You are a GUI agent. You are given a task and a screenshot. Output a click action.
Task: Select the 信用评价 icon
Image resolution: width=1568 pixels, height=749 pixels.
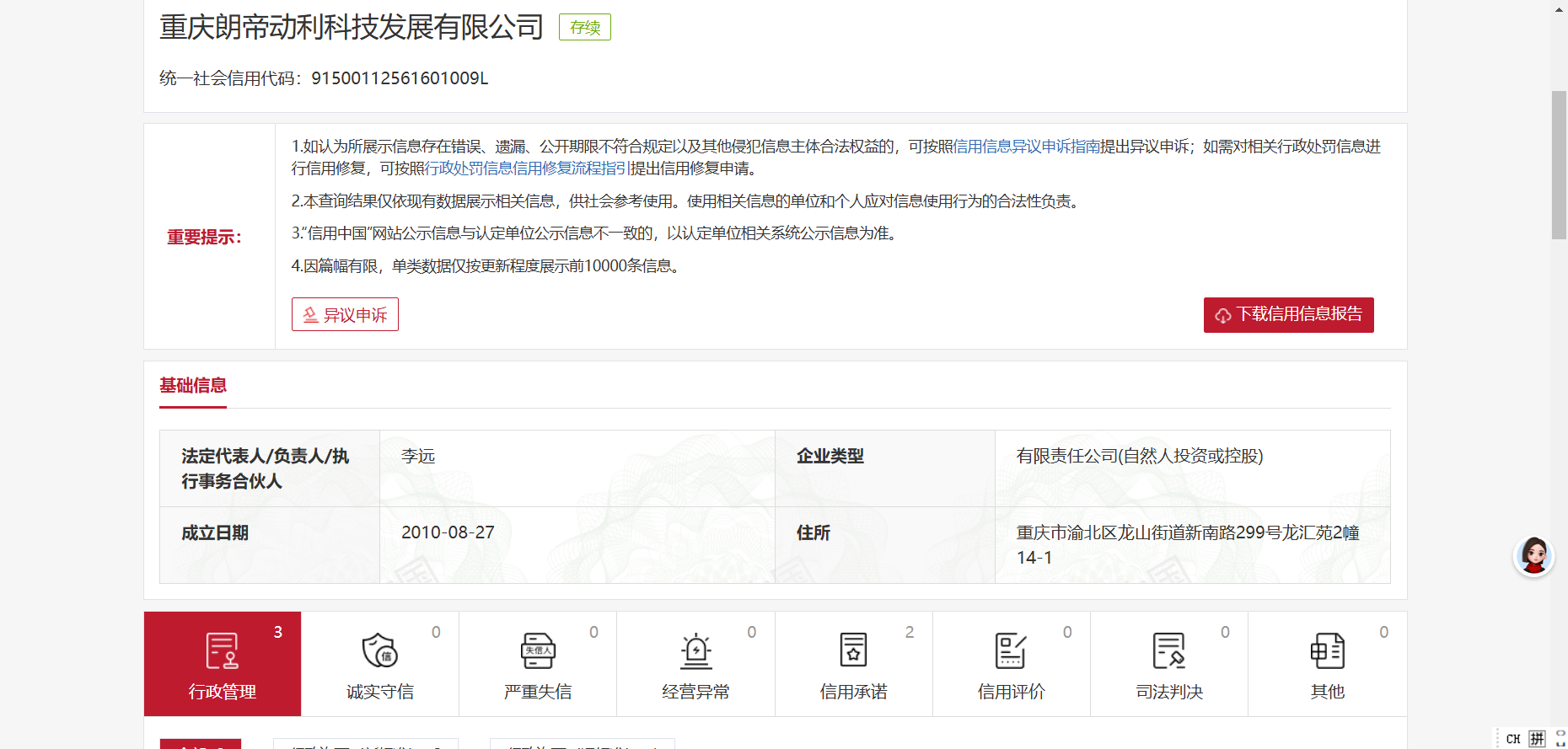pos(1011,650)
